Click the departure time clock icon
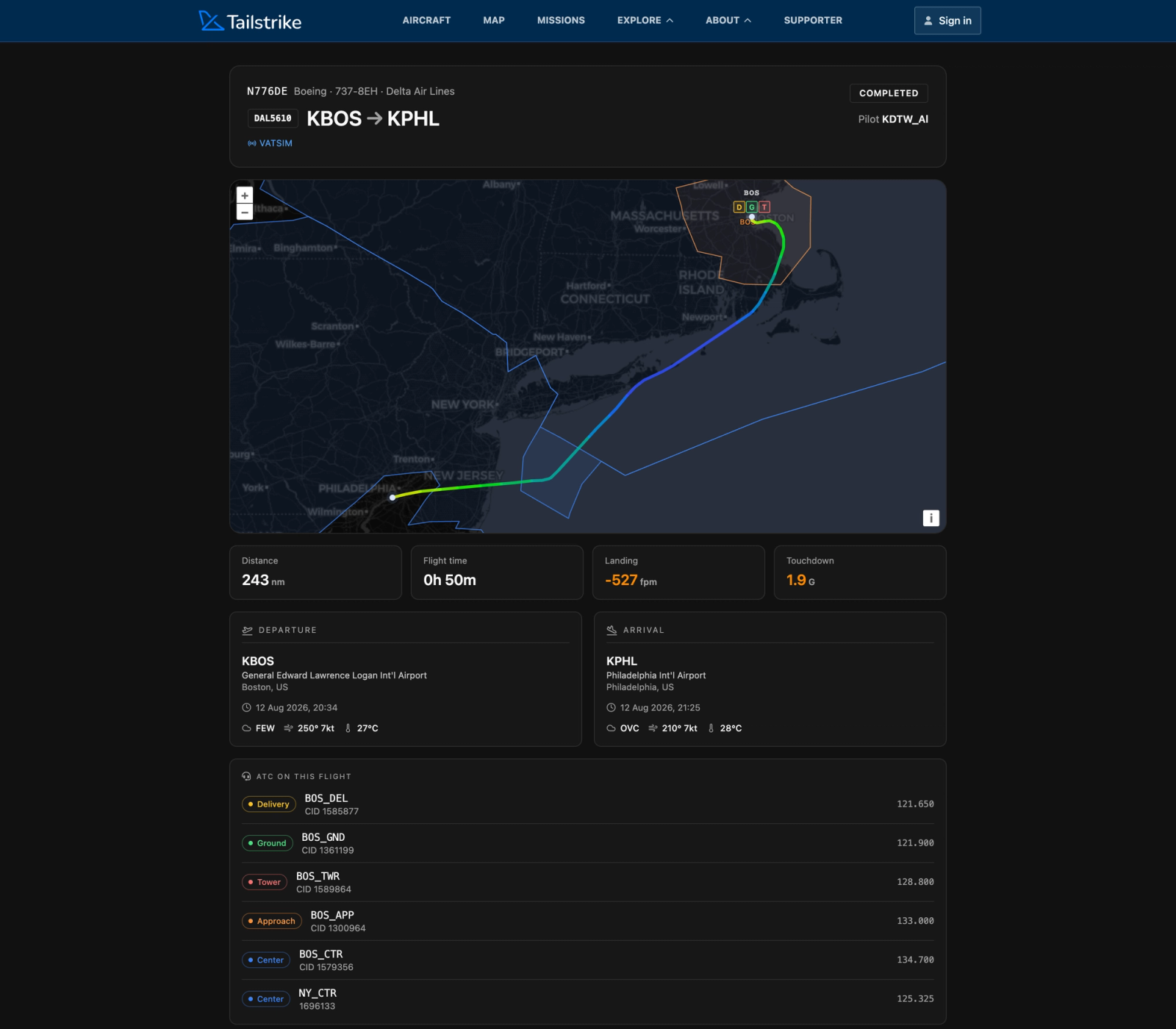The width and height of the screenshot is (1176, 1029). point(246,708)
